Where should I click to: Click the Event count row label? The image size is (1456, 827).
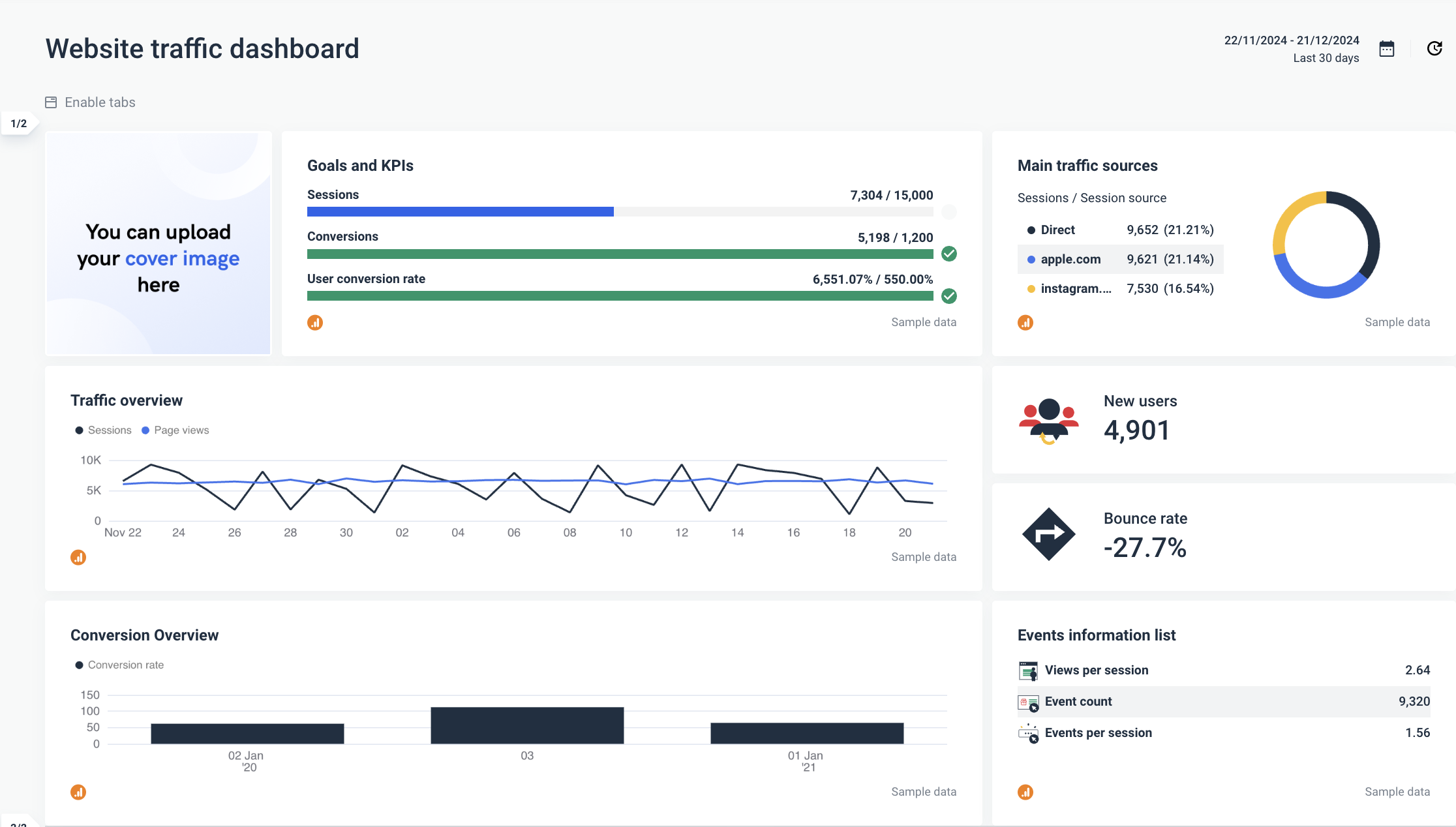click(x=1078, y=702)
